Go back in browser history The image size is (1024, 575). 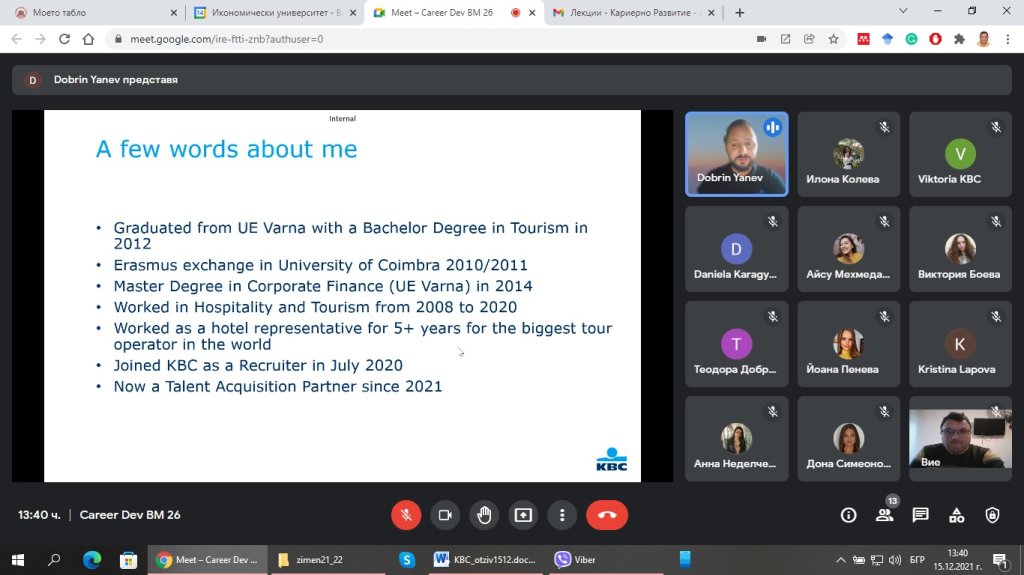[16, 39]
